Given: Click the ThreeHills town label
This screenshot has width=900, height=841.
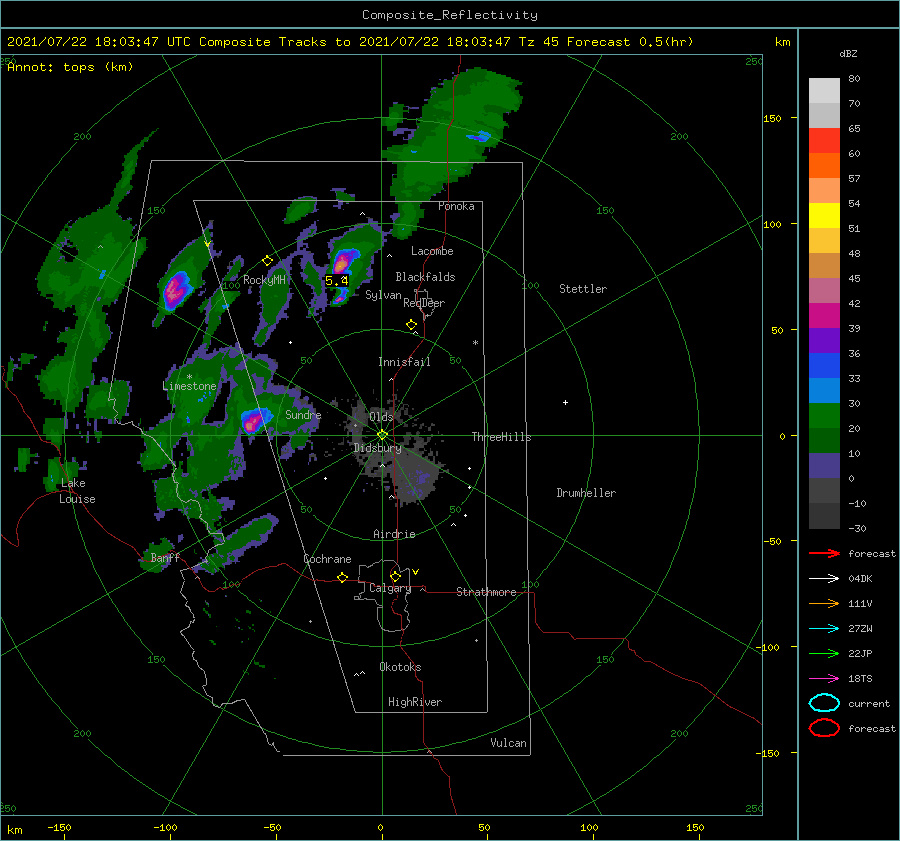Looking at the screenshot, I should click(501, 437).
